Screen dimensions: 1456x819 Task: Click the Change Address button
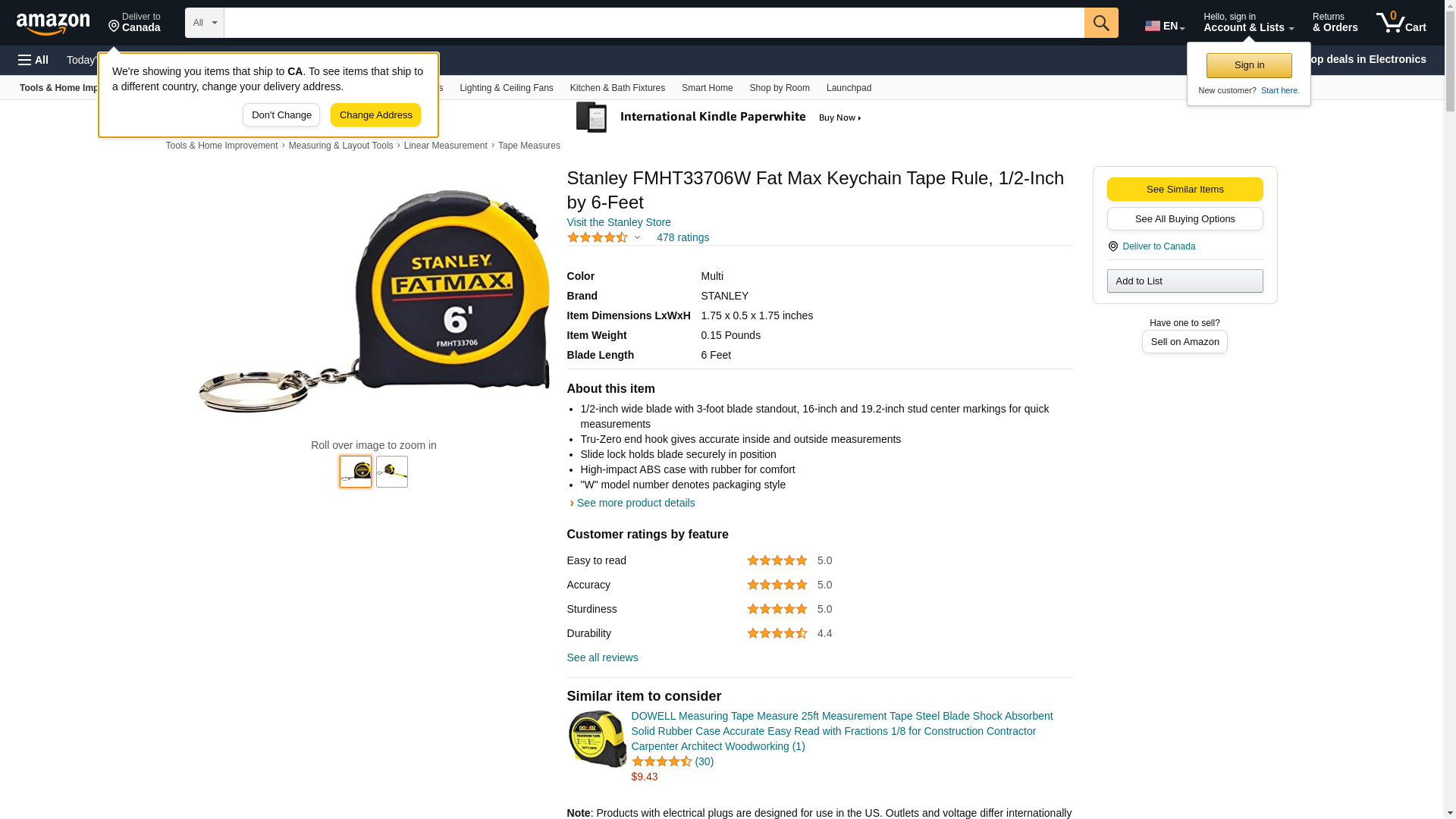coord(376,115)
